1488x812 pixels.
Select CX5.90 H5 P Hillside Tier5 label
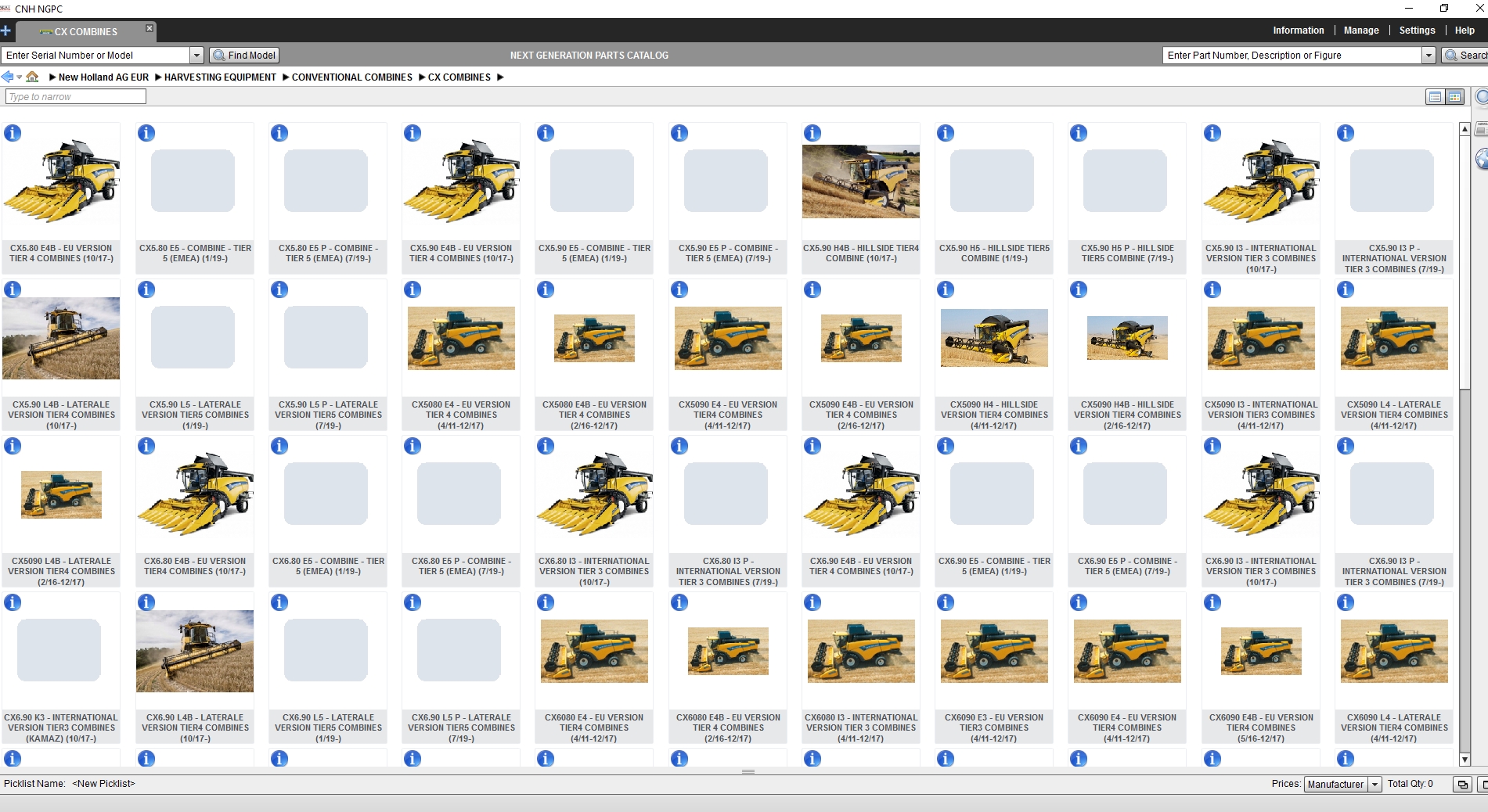1127,253
